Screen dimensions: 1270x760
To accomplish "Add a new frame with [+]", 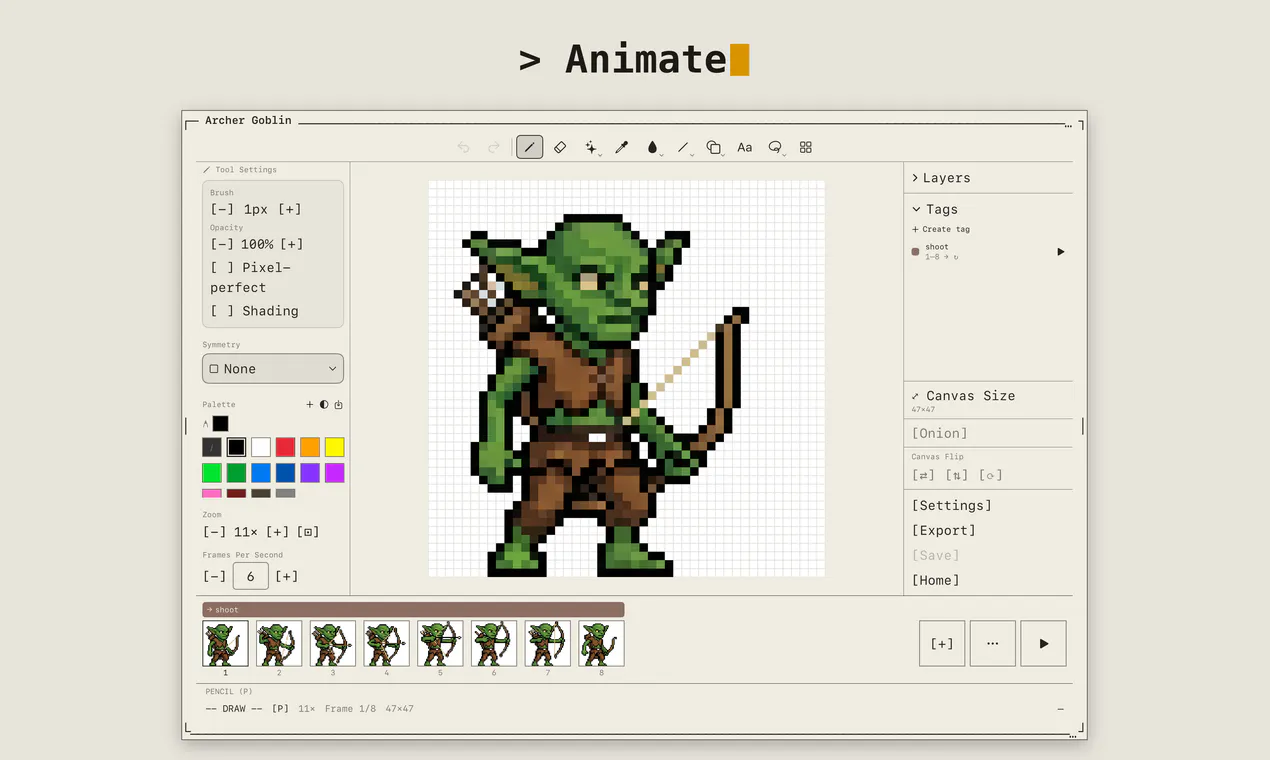I will point(942,643).
